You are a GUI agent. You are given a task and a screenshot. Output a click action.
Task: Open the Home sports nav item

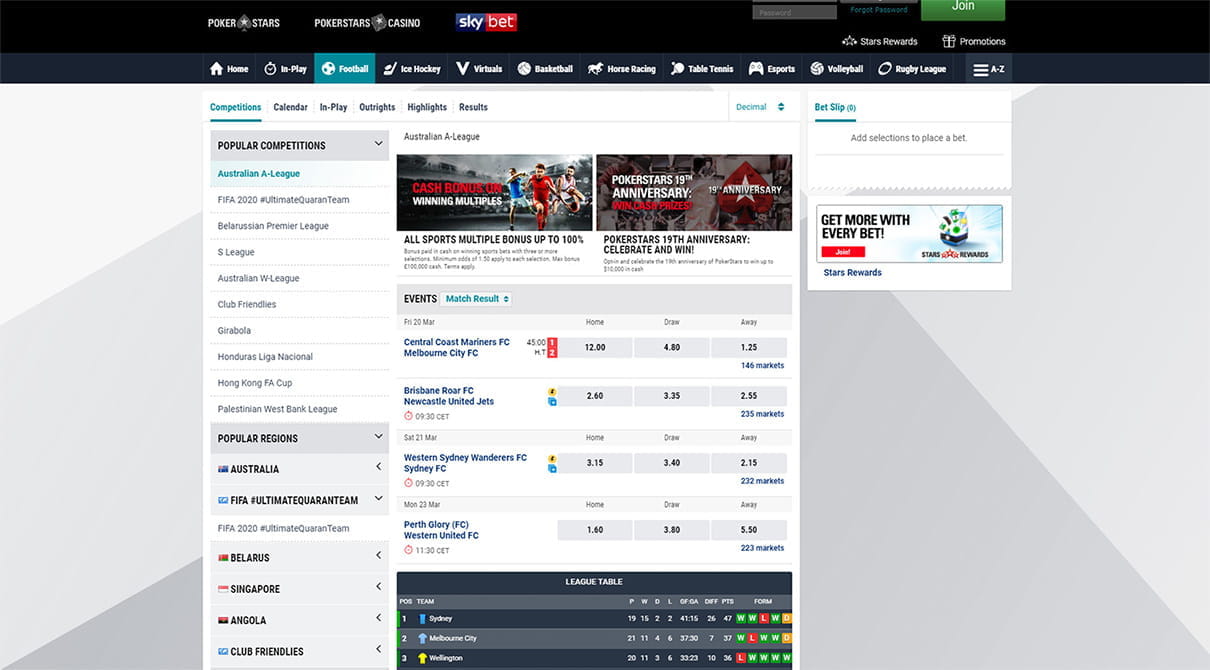[229, 69]
